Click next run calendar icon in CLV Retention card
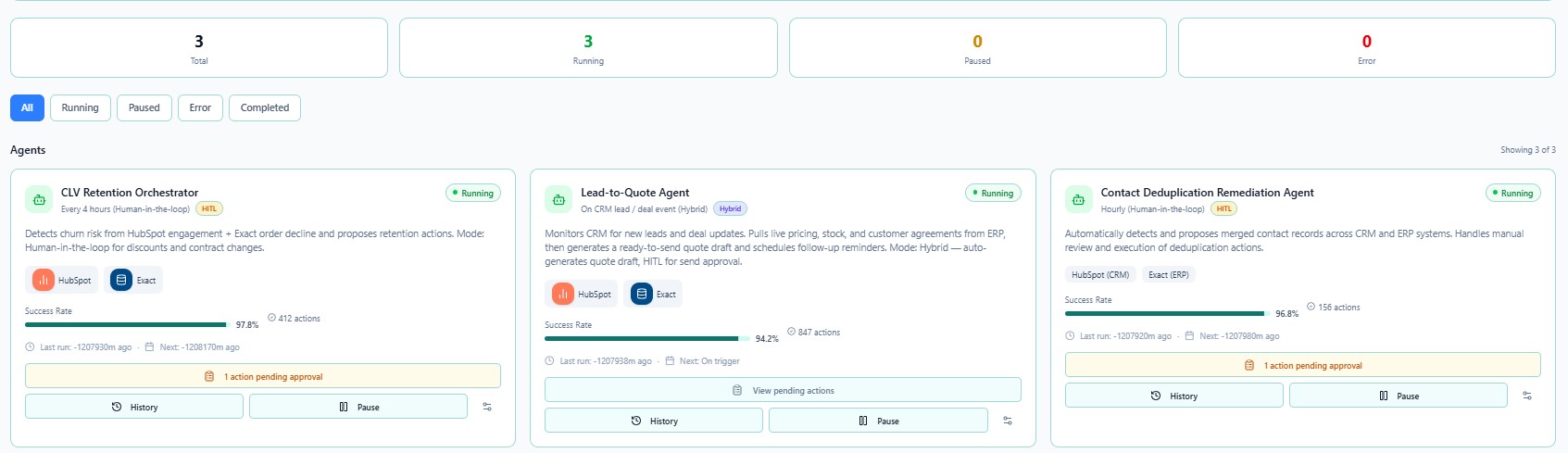Screen dimensions: 1568x453 (149, 347)
